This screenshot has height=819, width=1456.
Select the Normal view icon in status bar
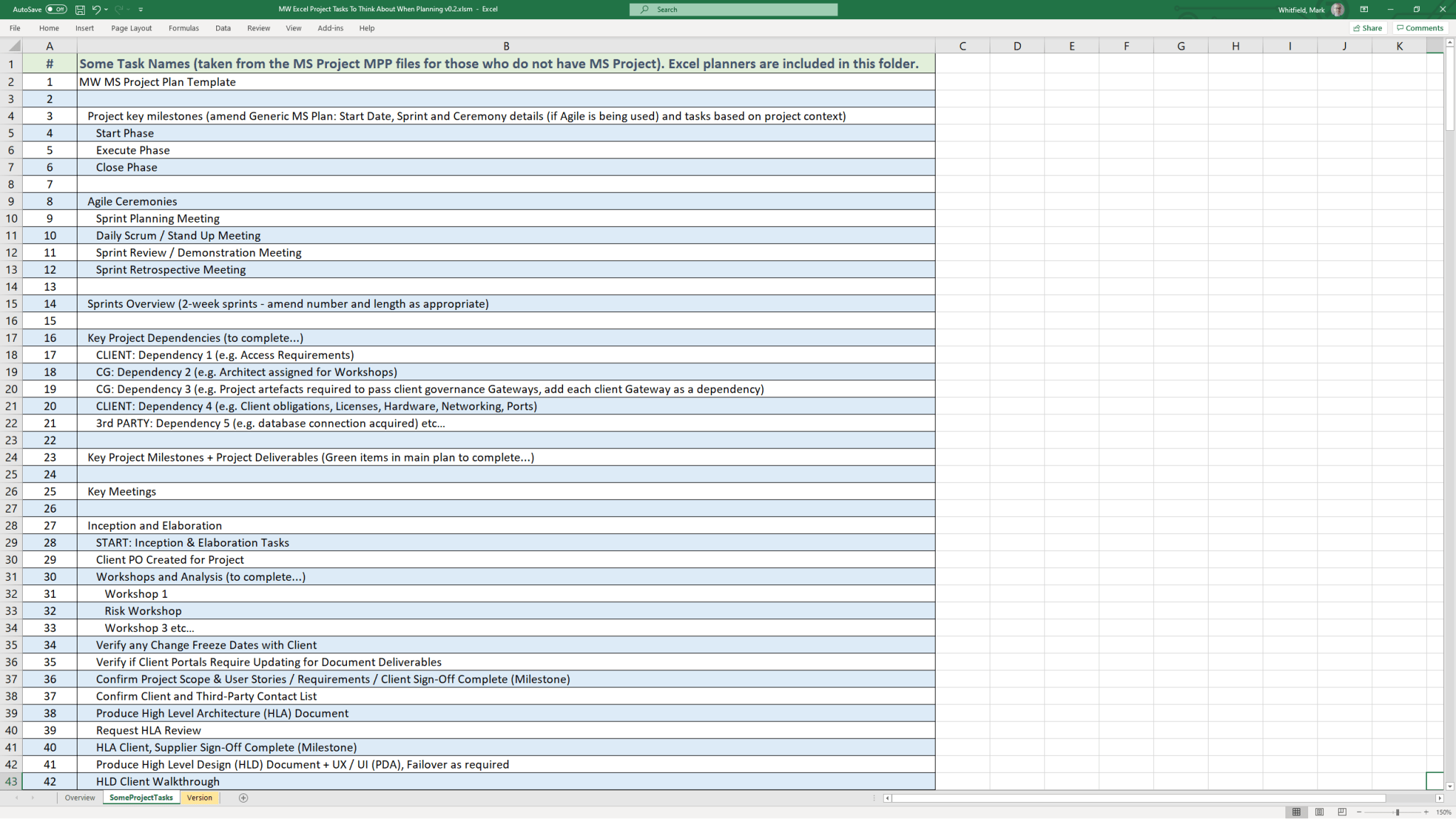pyautogui.click(x=1298, y=811)
